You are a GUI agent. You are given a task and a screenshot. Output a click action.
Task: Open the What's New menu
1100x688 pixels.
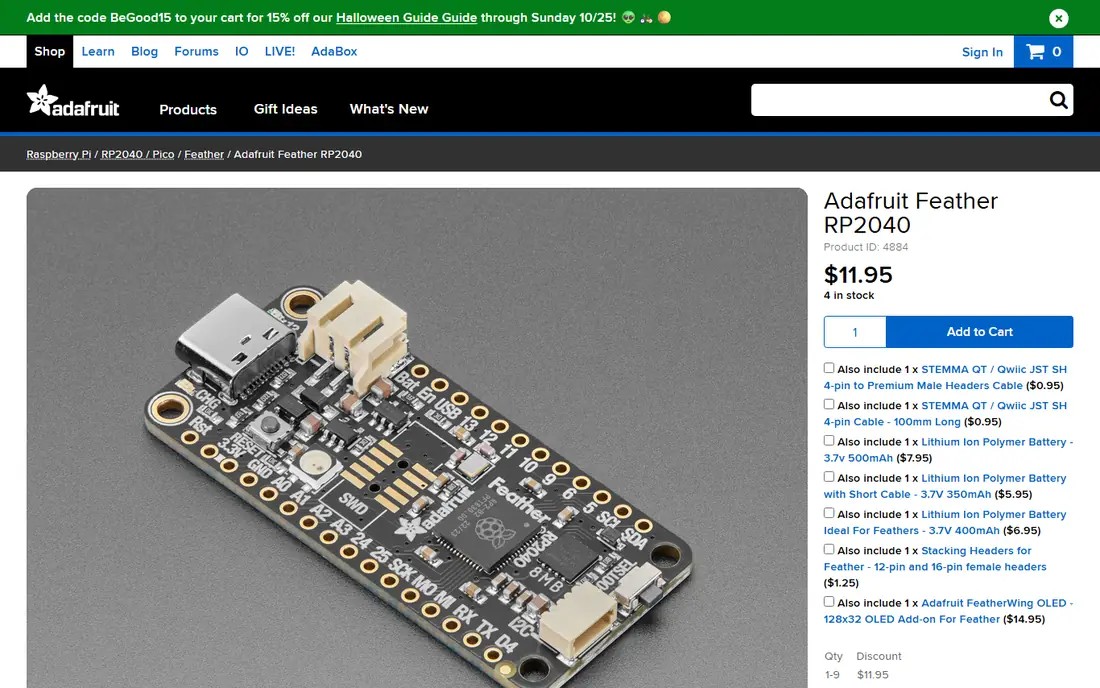(x=389, y=109)
